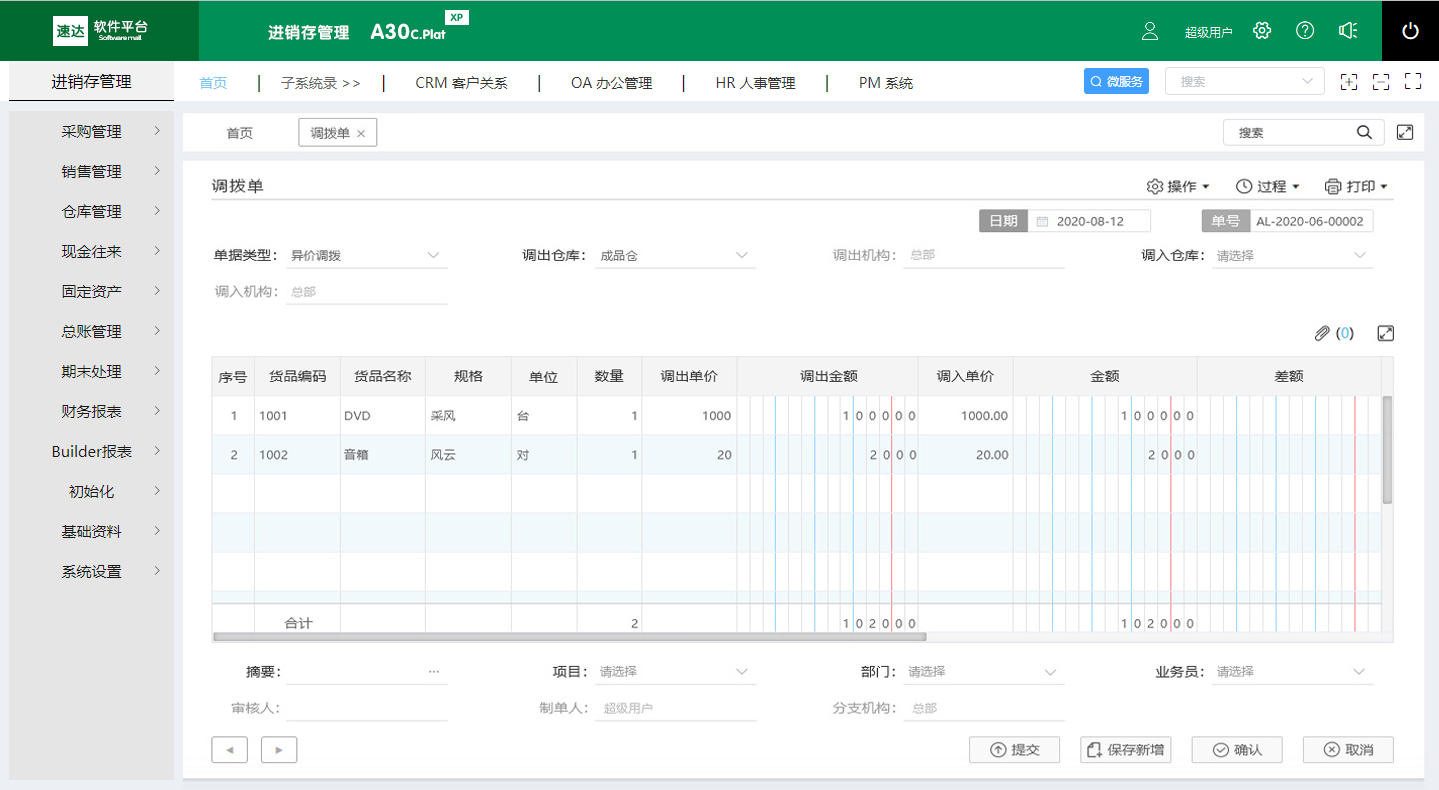Go to next record arrow button
This screenshot has height=790, width=1439.
click(x=279, y=749)
